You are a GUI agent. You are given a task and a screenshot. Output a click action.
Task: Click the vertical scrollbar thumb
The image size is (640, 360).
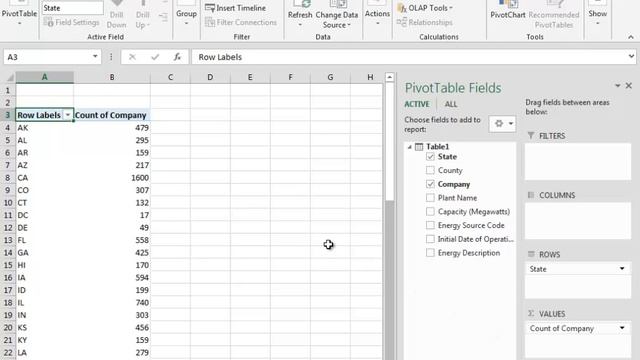coord(389,142)
